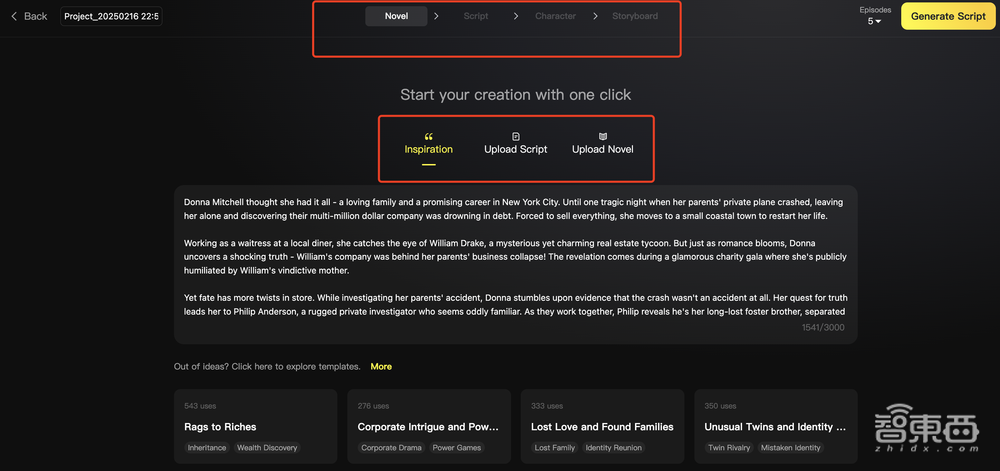
Task: Choose the Rags to Riches template
Action: 256,426
